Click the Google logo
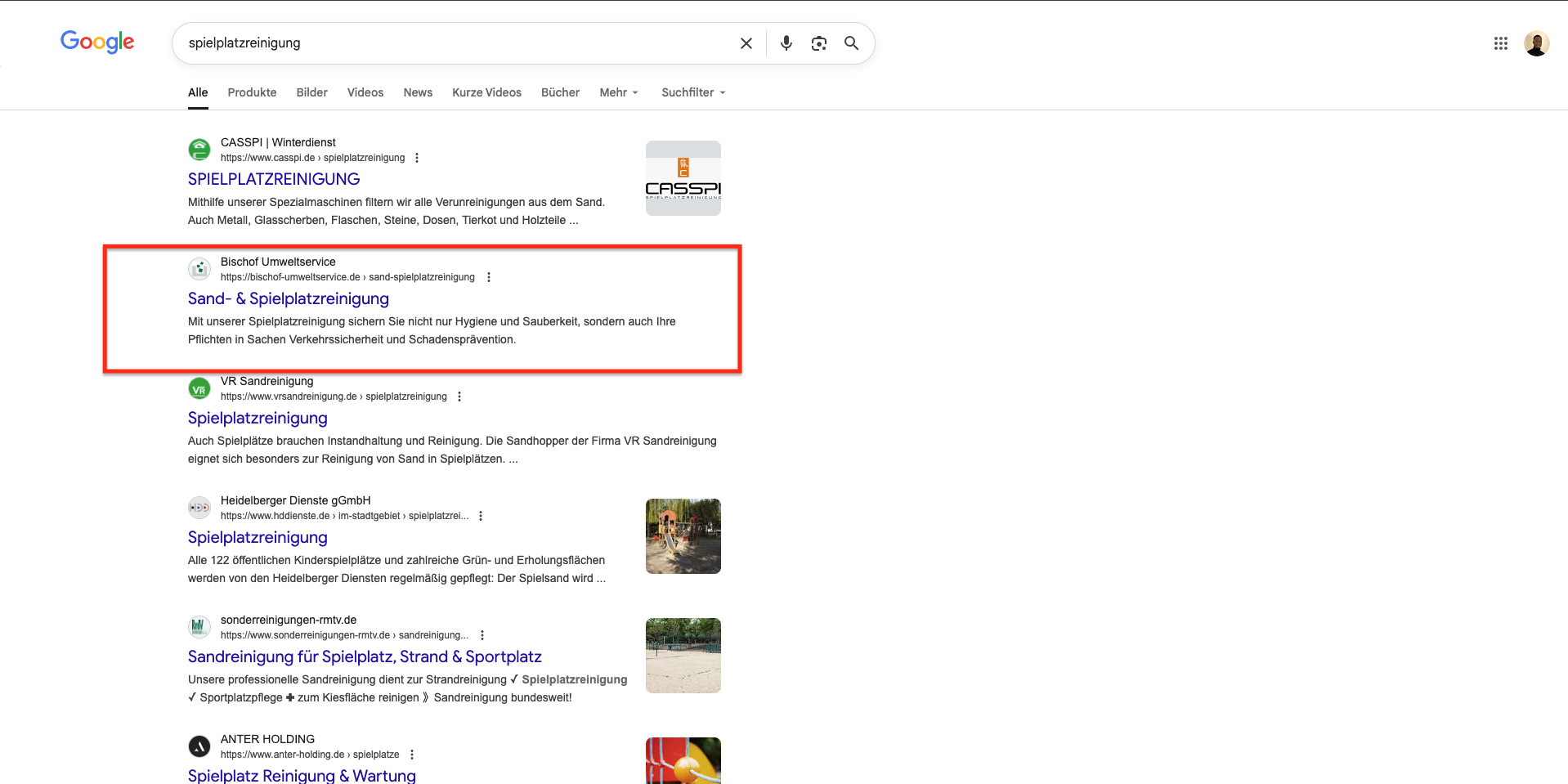Screen dimensions: 1568x784 pos(97,42)
